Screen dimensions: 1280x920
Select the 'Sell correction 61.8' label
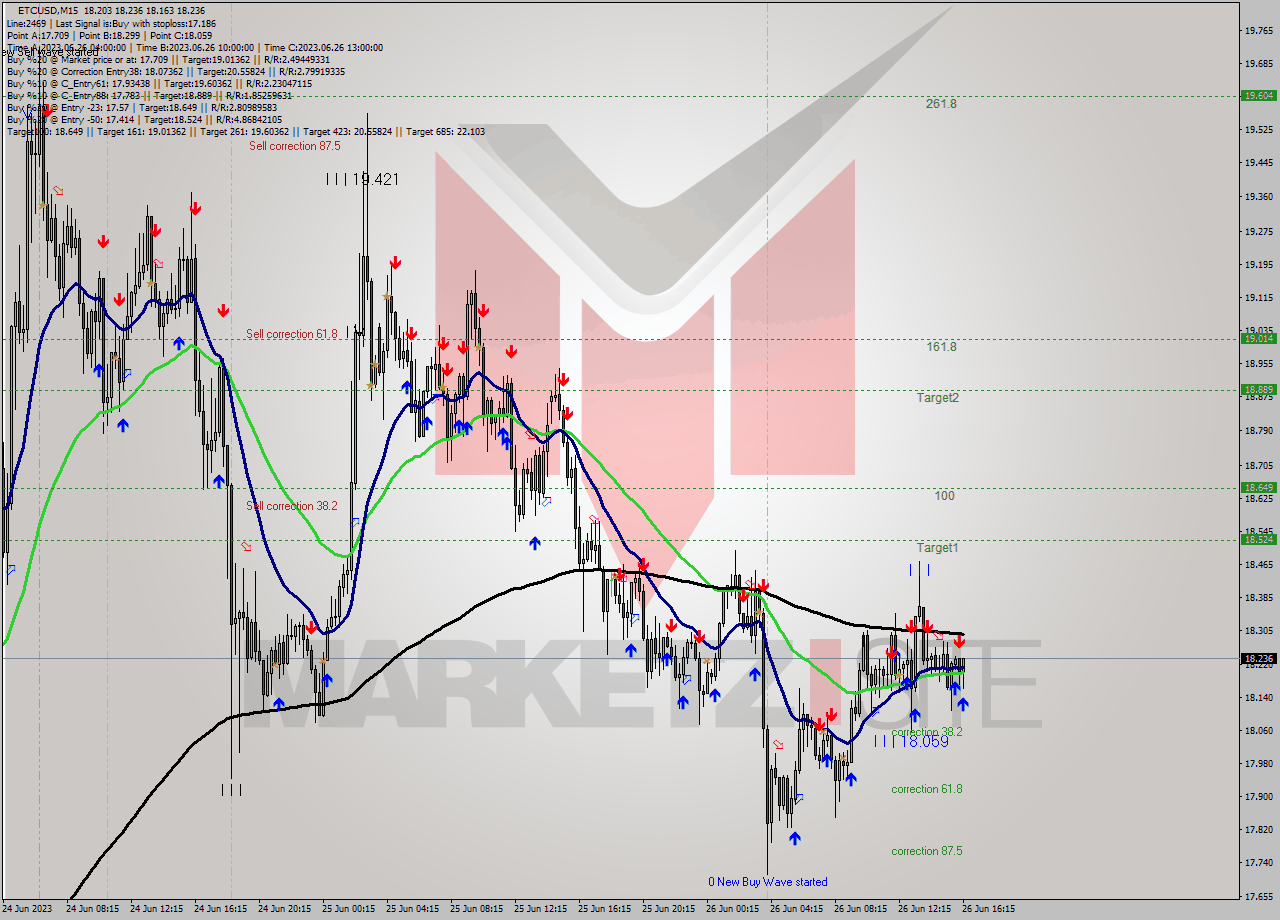point(292,334)
